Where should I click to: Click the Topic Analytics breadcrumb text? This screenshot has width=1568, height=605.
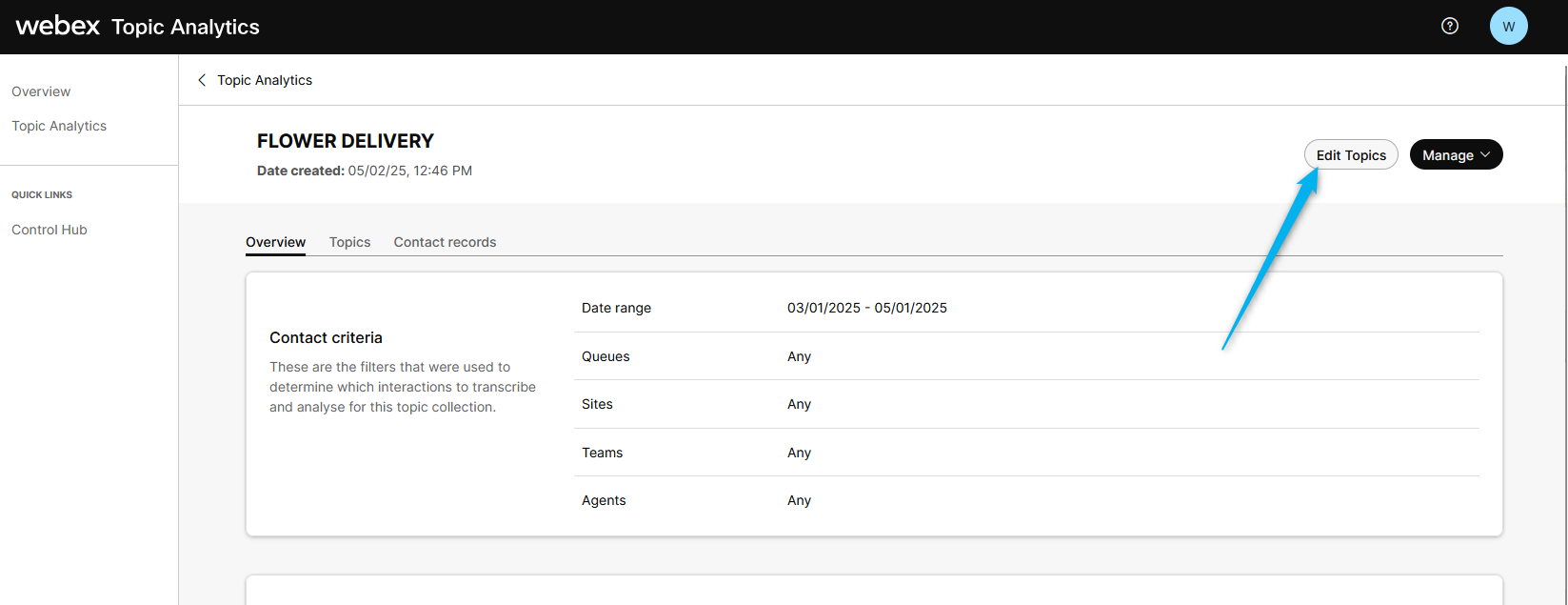click(x=265, y=80)
